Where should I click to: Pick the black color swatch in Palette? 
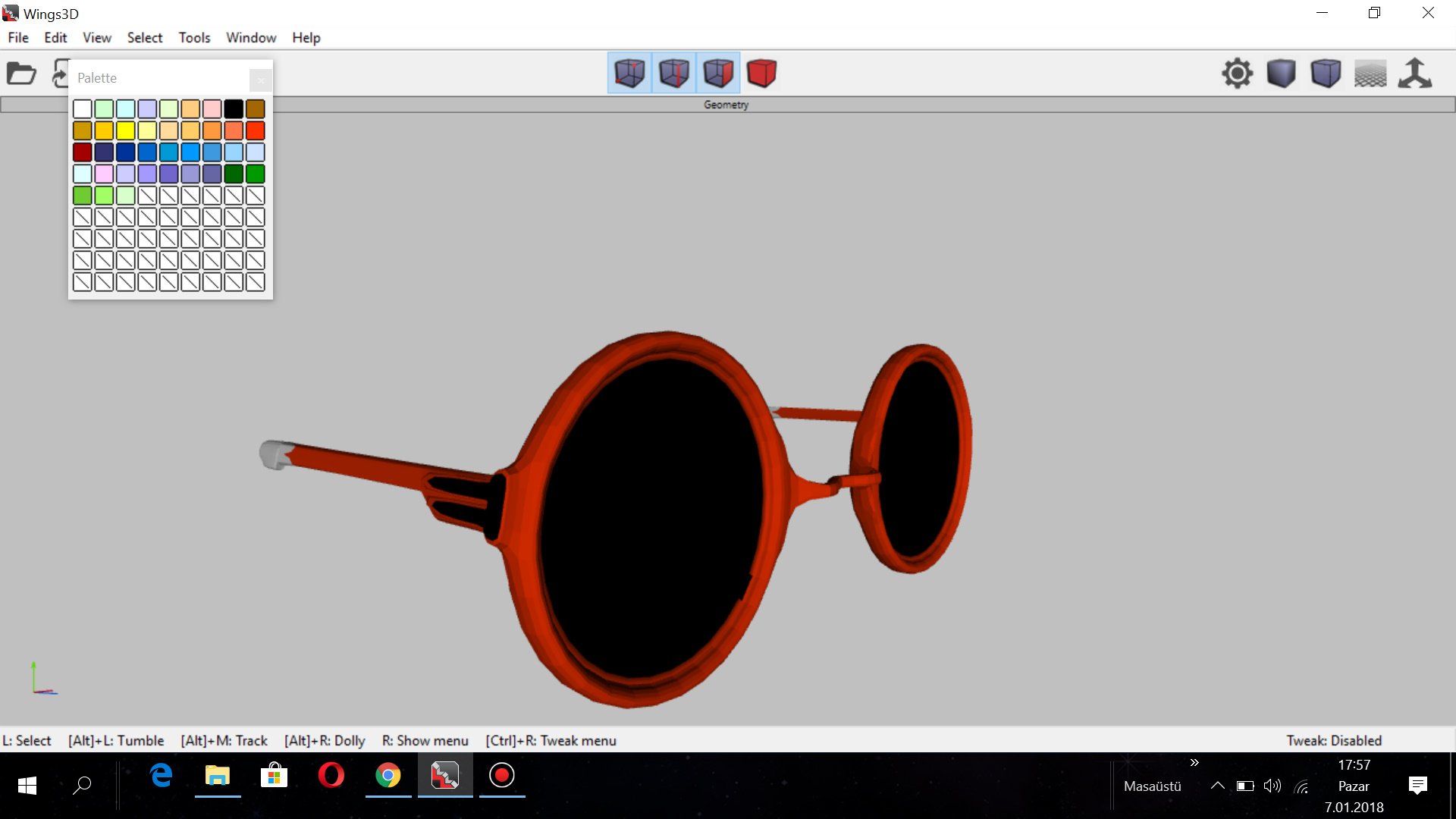pos(234,108)
